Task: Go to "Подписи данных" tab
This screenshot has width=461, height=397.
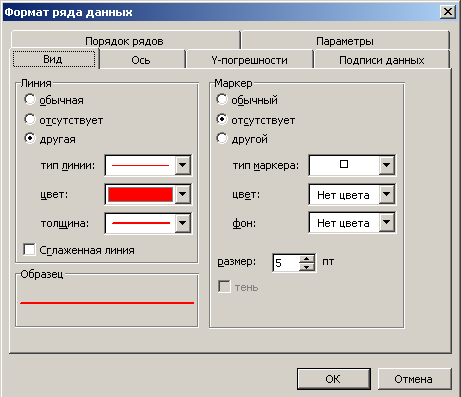Action: pos(381,60)
